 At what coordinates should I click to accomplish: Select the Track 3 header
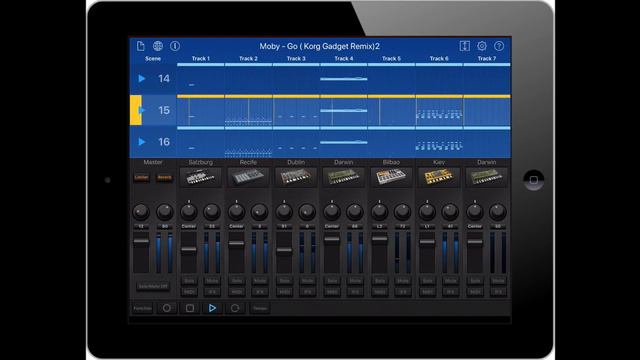pos(296,58)
